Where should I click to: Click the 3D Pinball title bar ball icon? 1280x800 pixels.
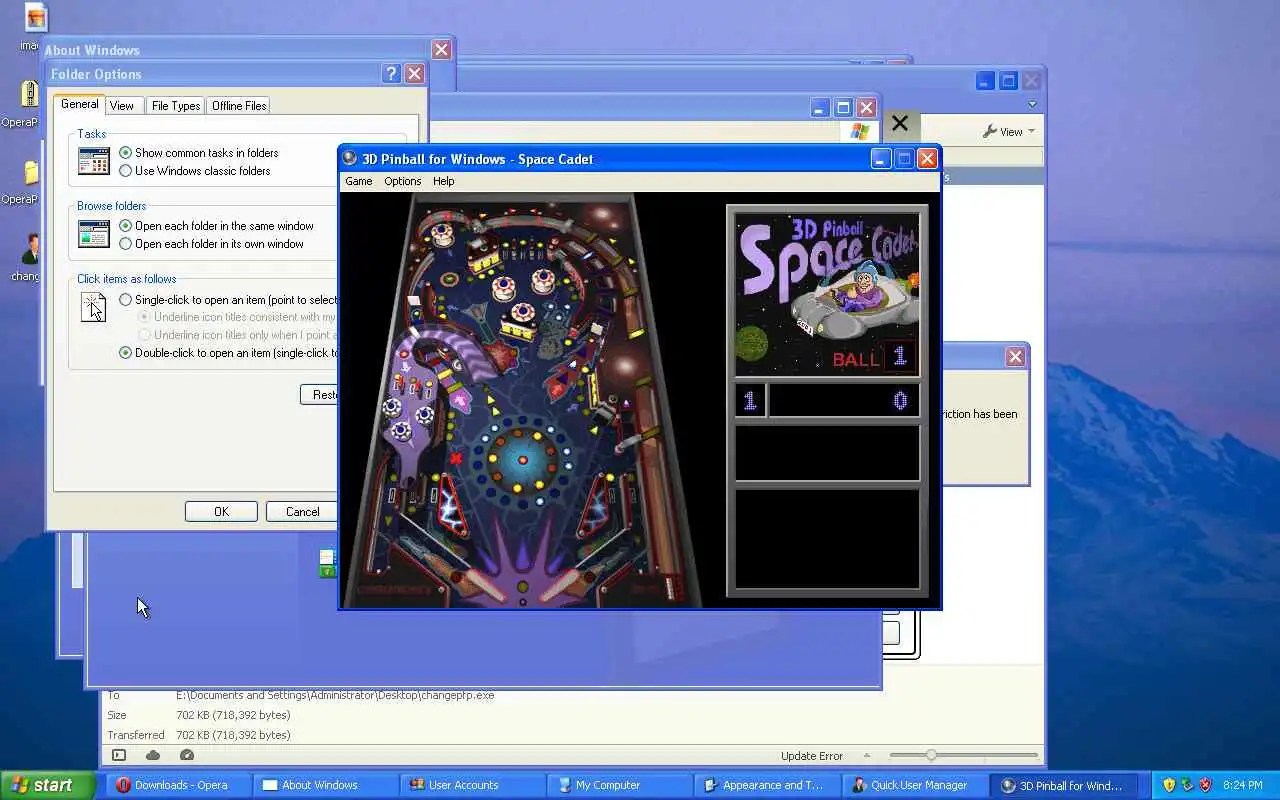[350, 158]
